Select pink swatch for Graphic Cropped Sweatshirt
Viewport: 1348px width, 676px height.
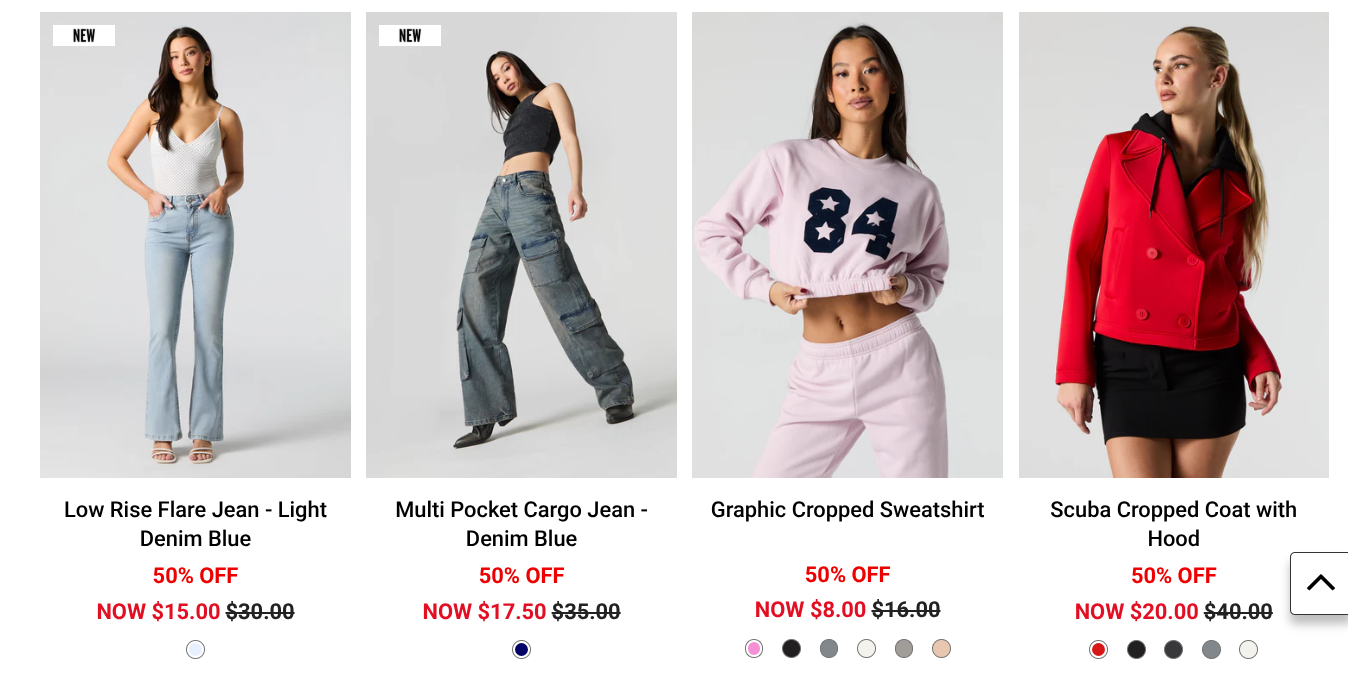coord(754,648)
